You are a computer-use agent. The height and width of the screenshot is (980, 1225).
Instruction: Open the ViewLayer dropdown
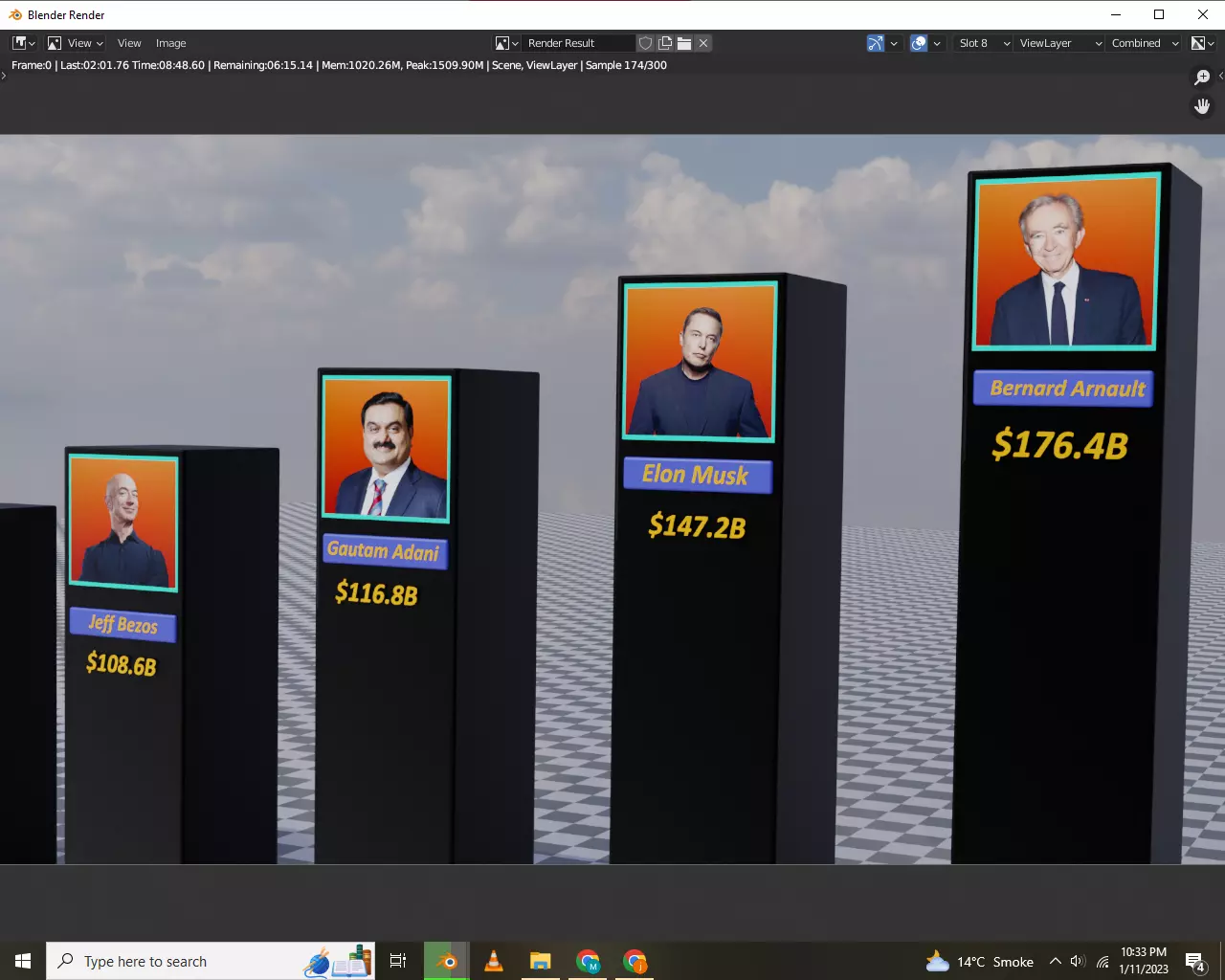click(x=1059, y=43)
